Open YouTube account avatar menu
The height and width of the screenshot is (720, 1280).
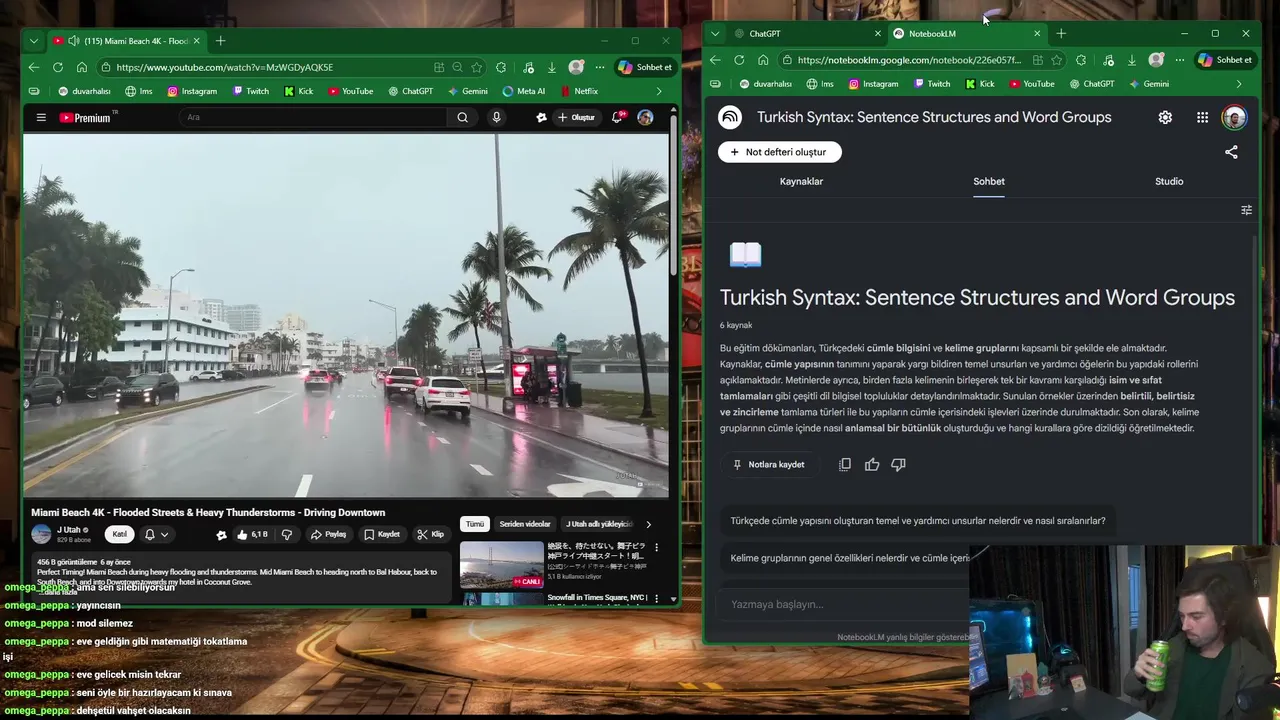pyautogui.click(x=645, y=117)
